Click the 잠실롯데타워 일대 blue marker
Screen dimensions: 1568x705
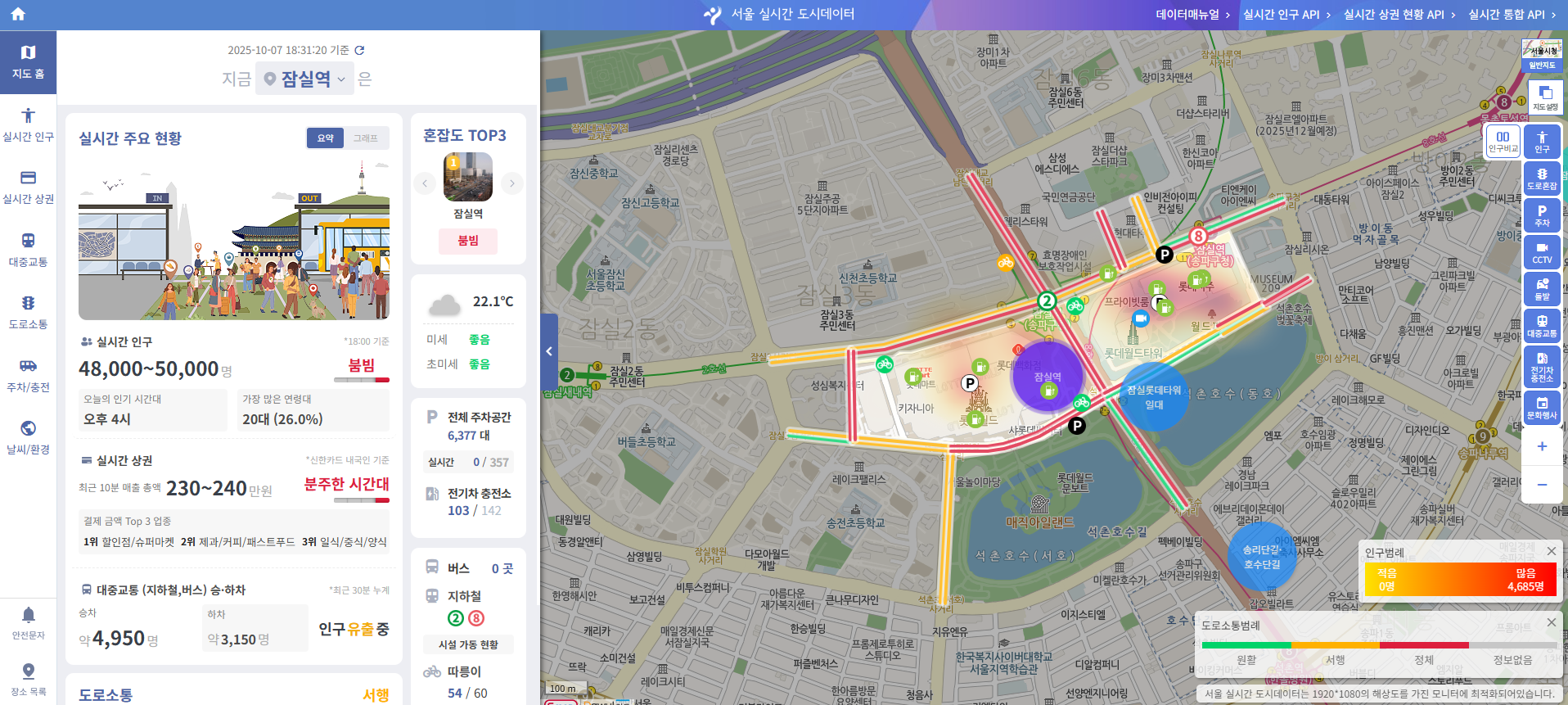[1154, 397]
